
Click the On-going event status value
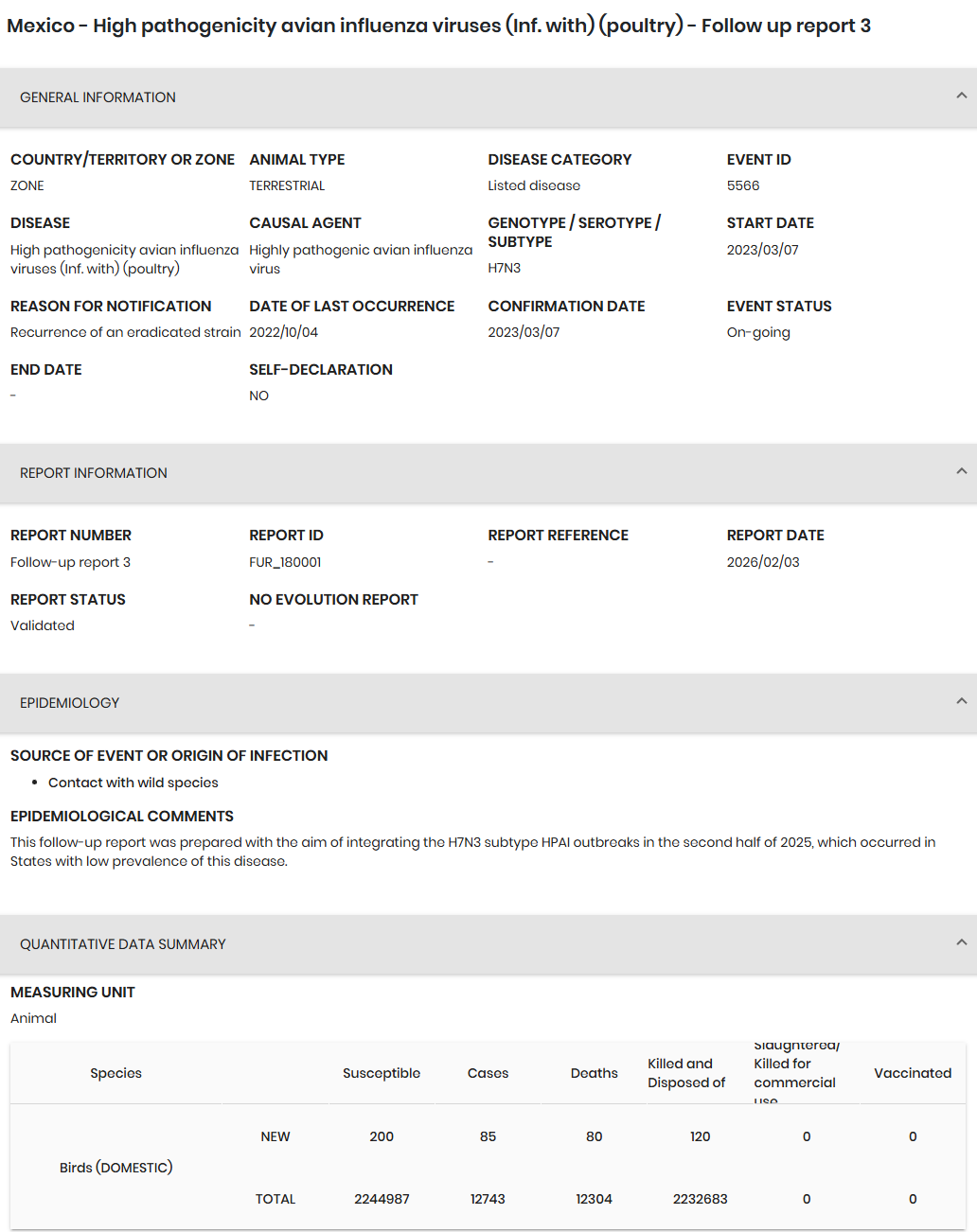758,332
